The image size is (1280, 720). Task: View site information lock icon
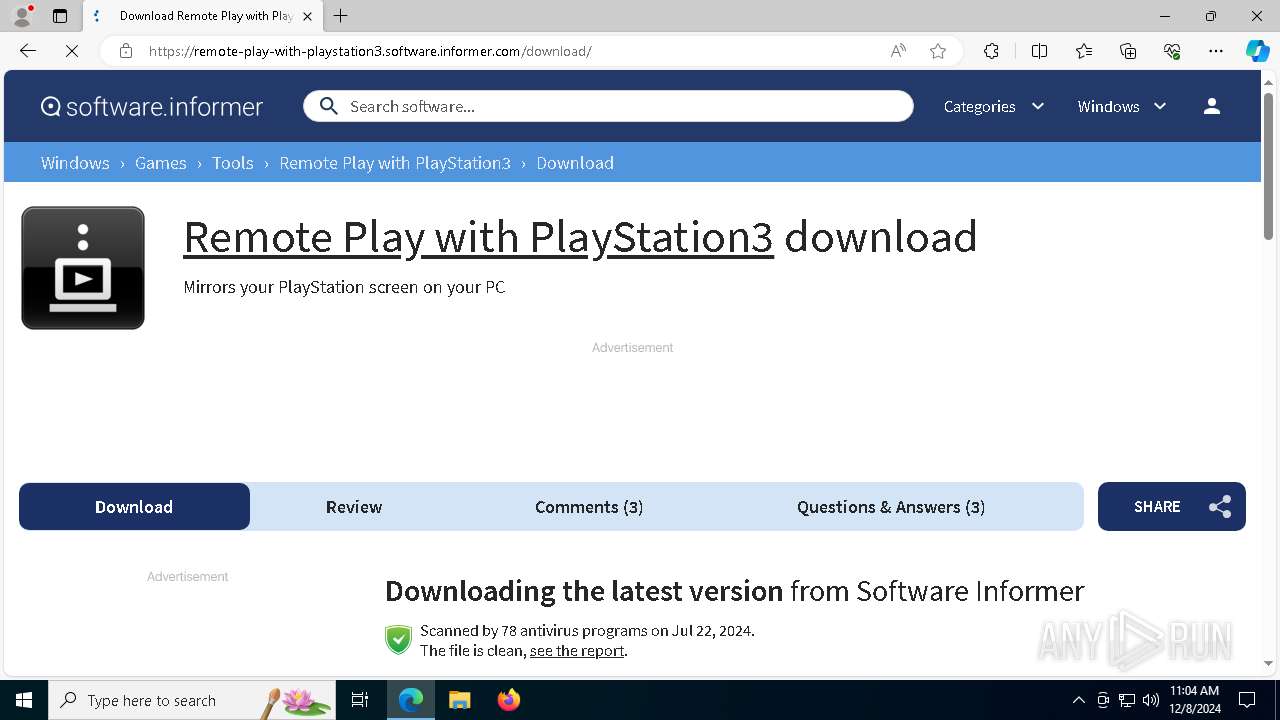126,51
